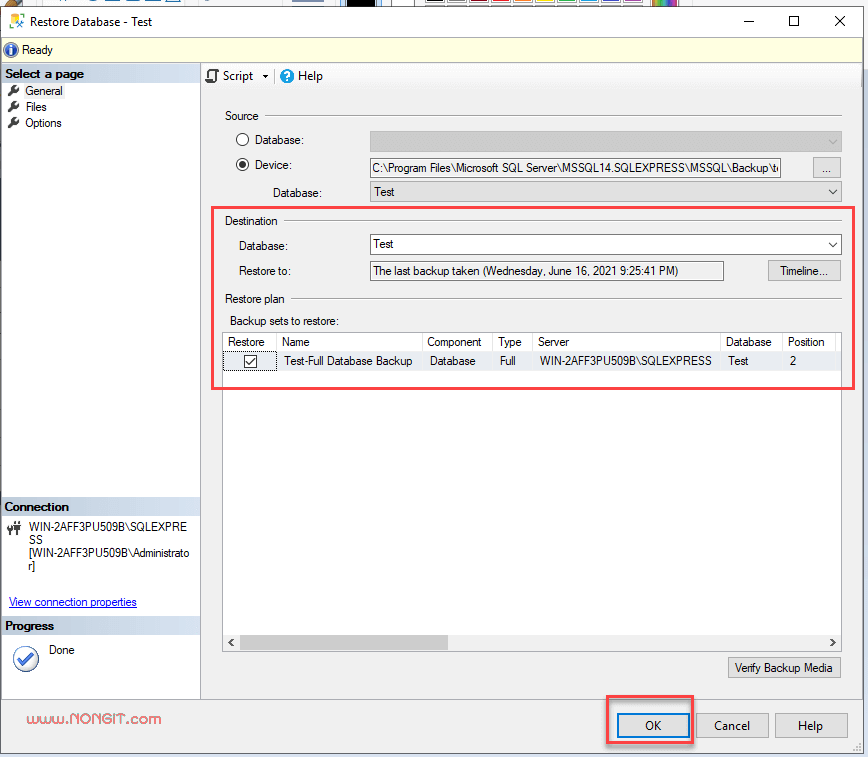Open the Timeline dialog
This screenshot has width=868, height=757.
pyautogui.click(x=804, y=270)
